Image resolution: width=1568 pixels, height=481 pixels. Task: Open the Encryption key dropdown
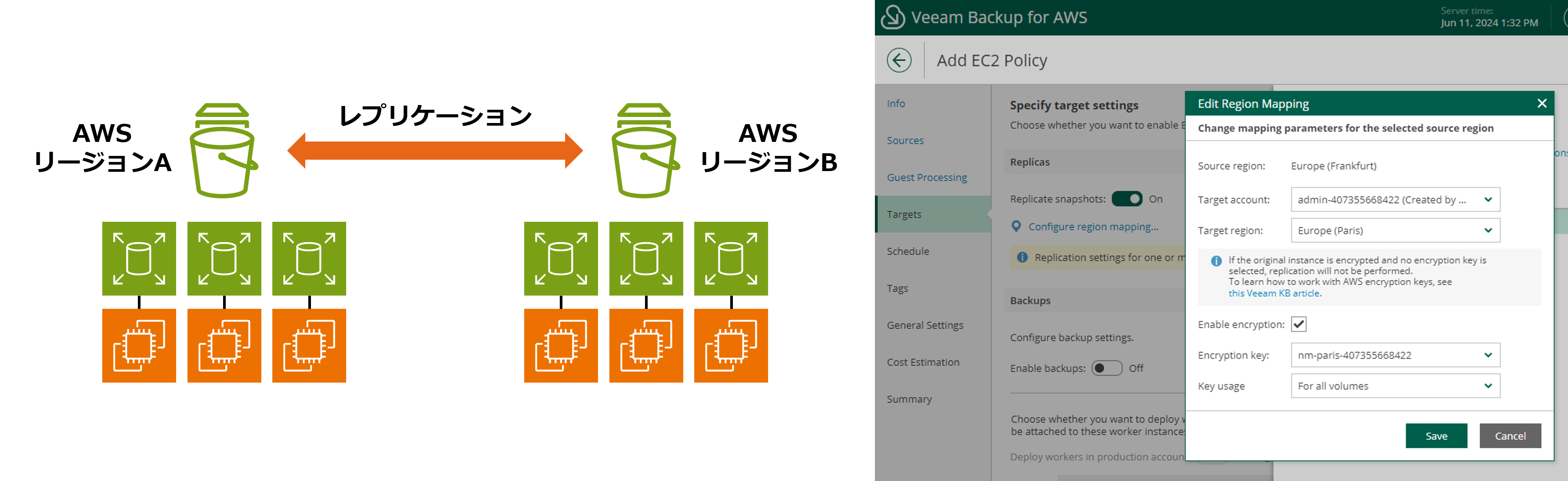click(1395, 355)
